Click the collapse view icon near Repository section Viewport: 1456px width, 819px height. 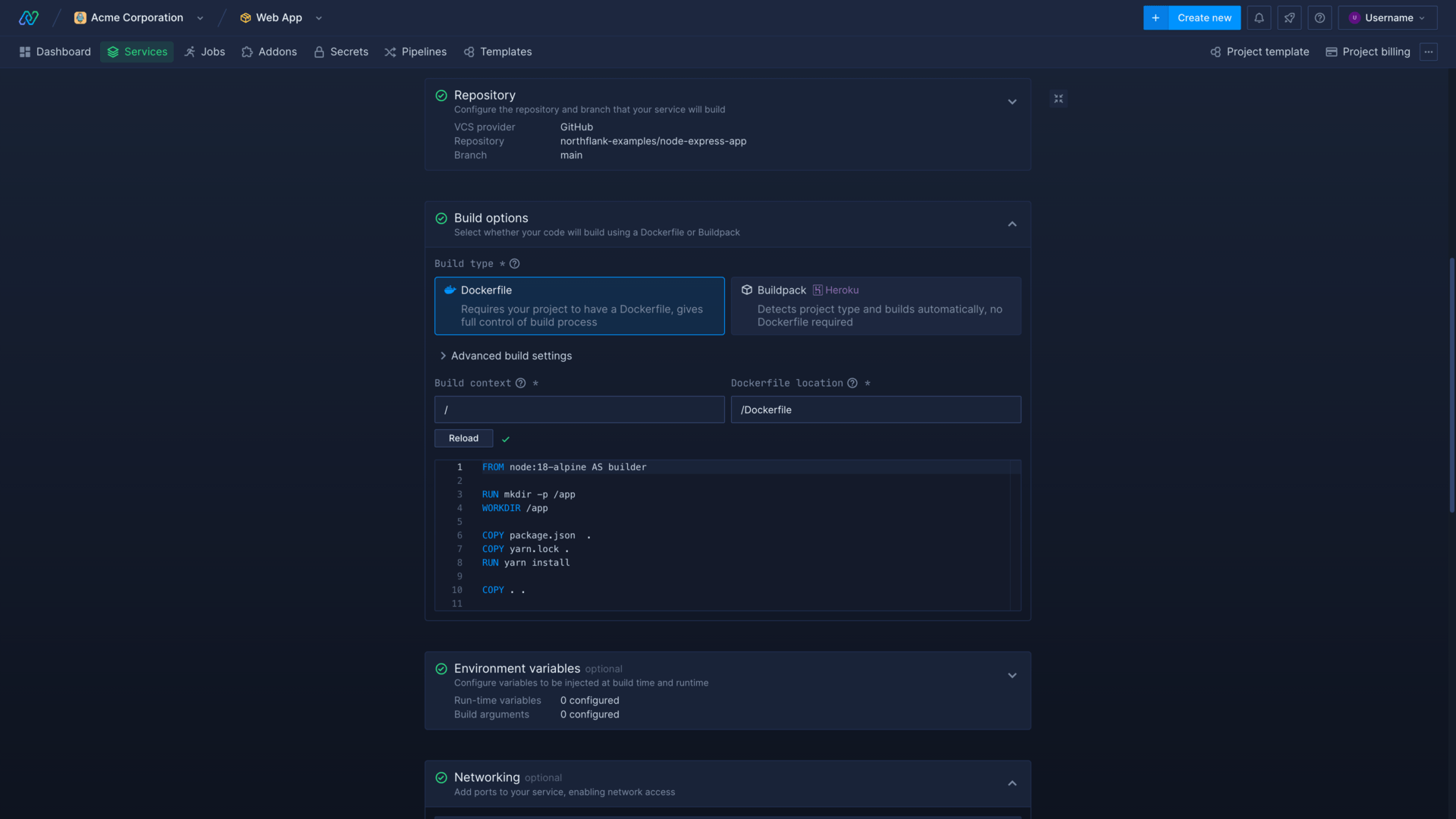tap(1058, 99)
